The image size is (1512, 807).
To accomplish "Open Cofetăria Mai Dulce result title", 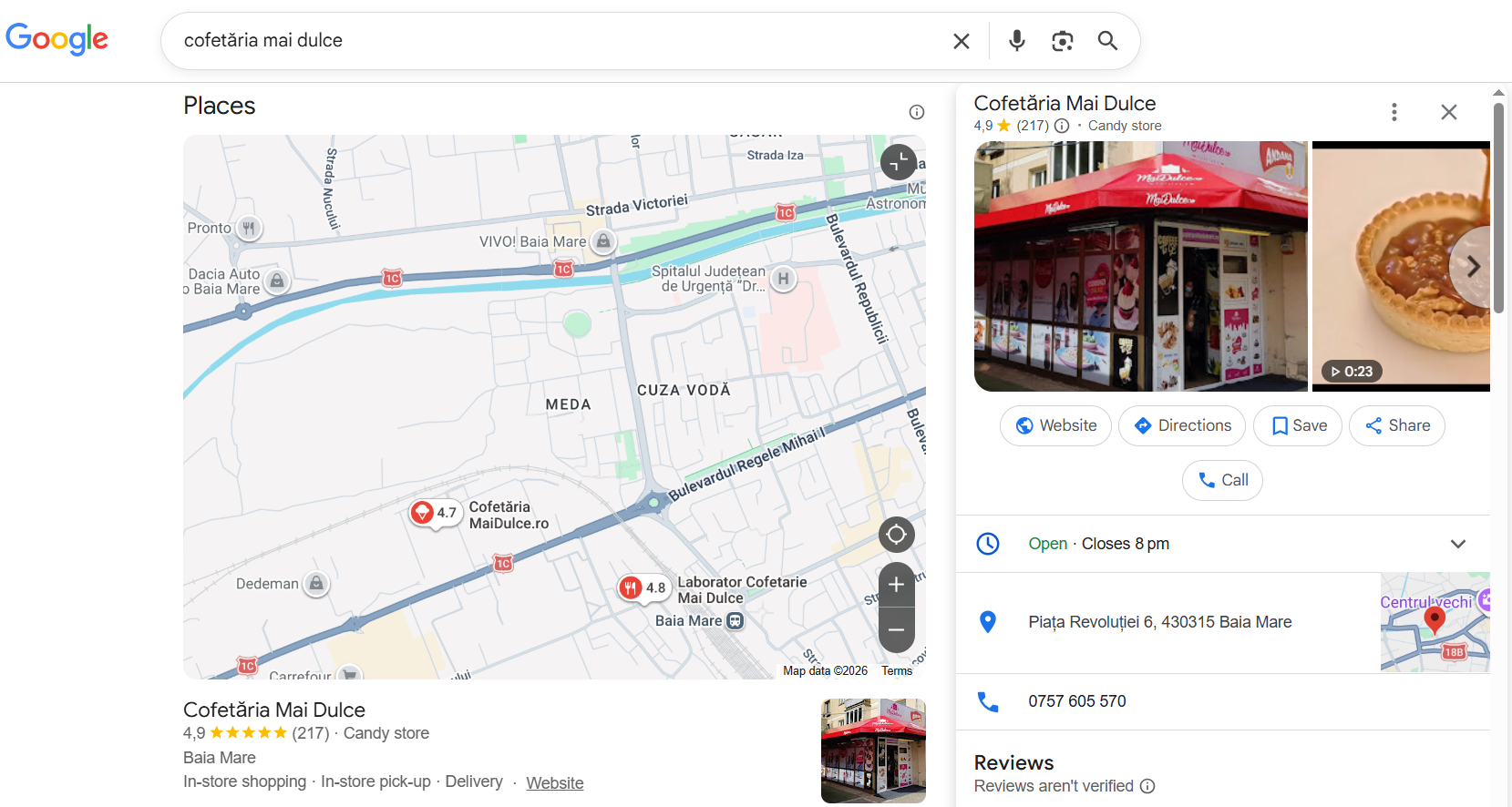I will (x=274, y=710).
